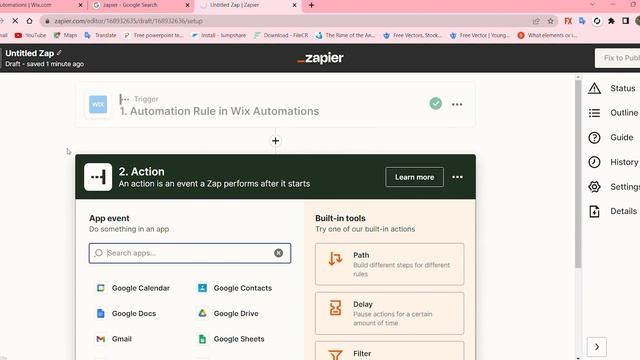Screen dimensions: 640x360
Task: Open the History side panel
Action: click(613, 162)
